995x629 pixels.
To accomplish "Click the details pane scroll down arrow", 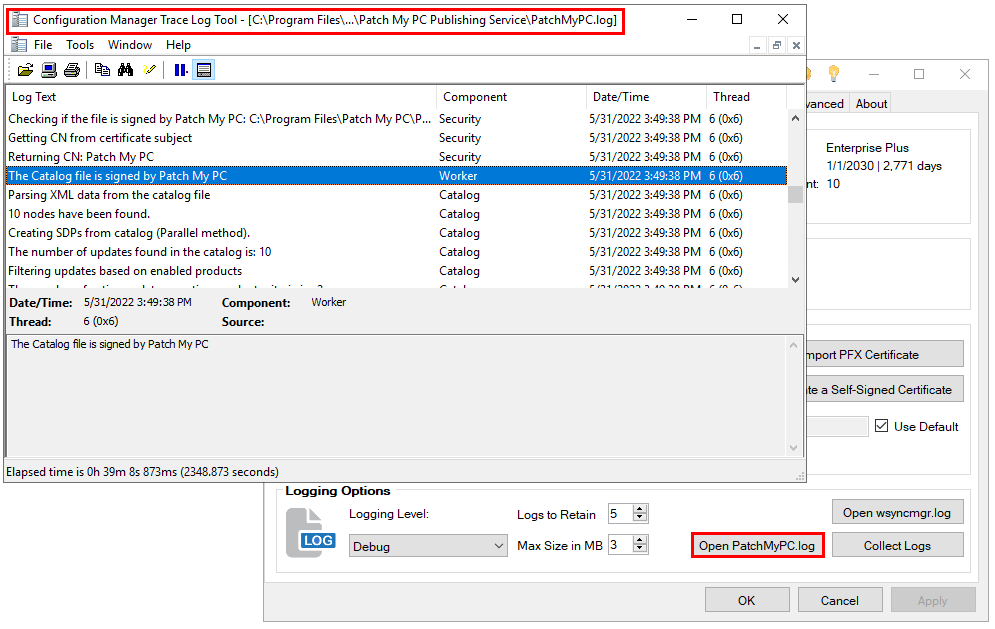I will (793, 447).
